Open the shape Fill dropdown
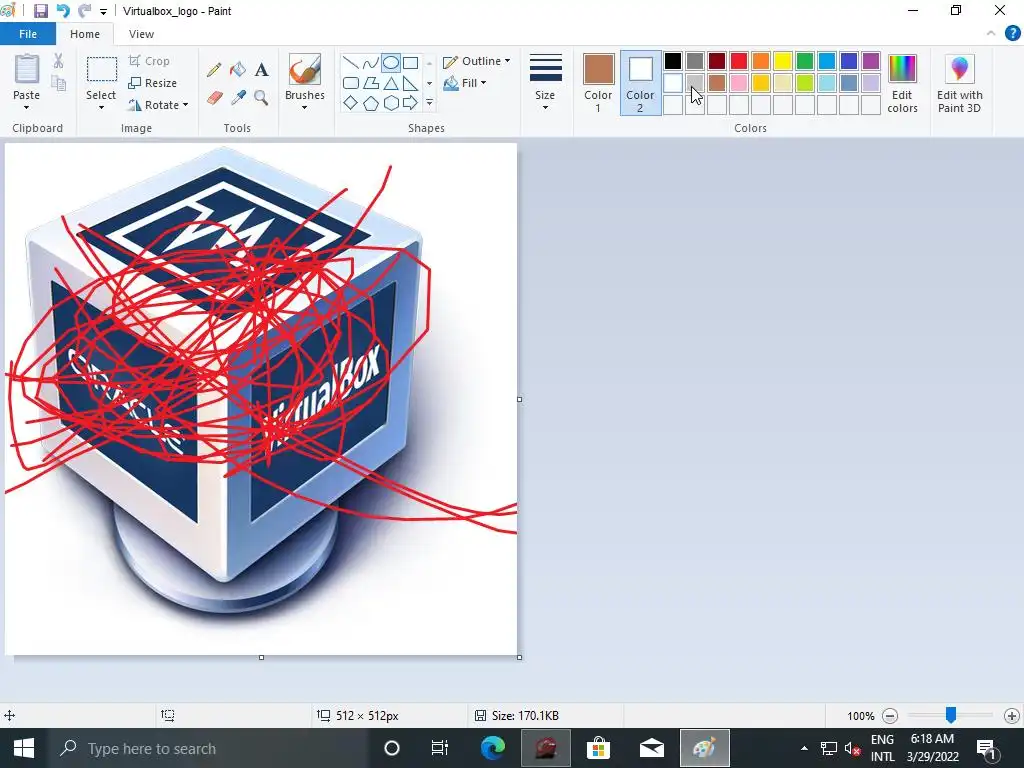 465,83
